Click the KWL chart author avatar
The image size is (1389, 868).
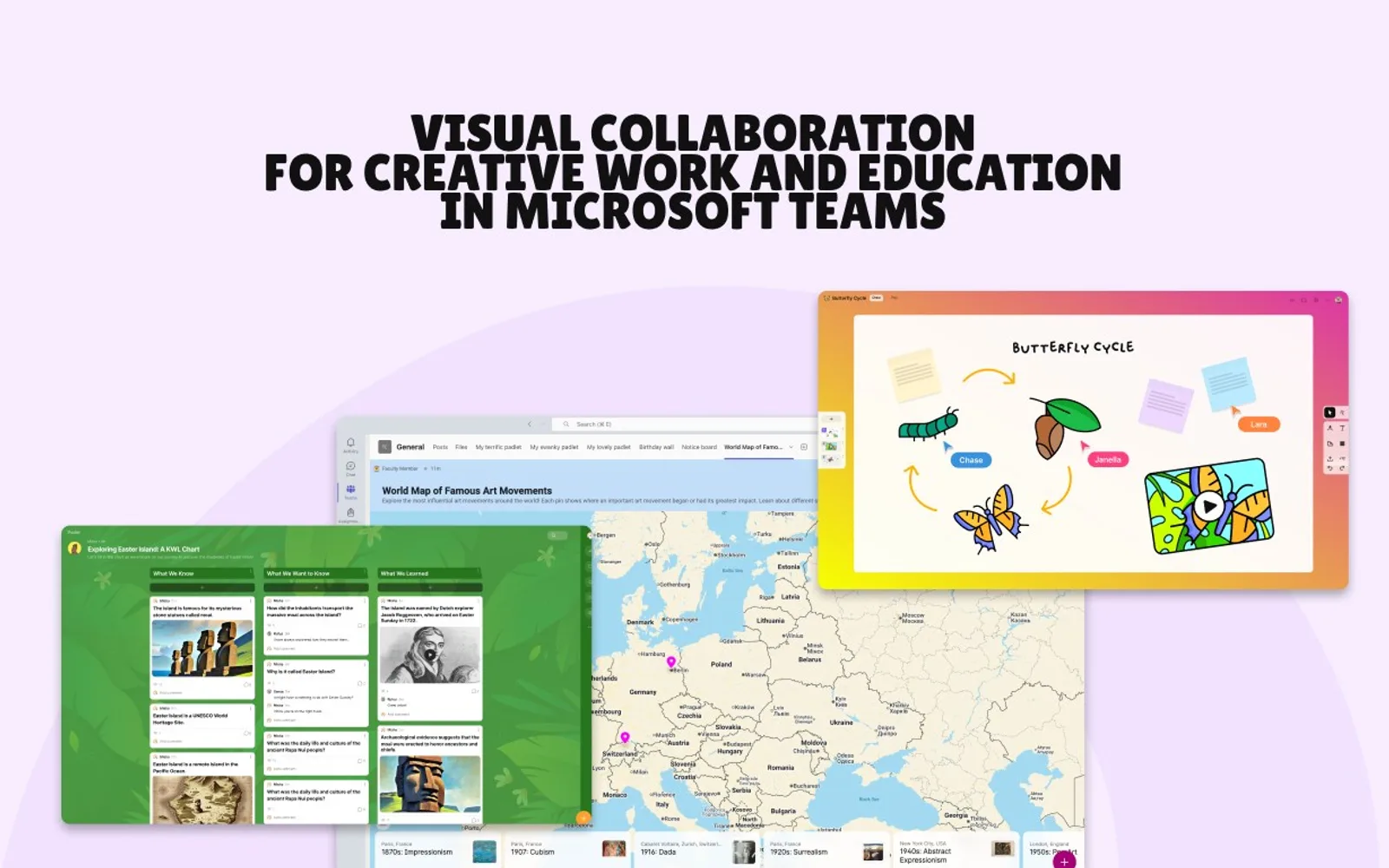tap(75, 548)
